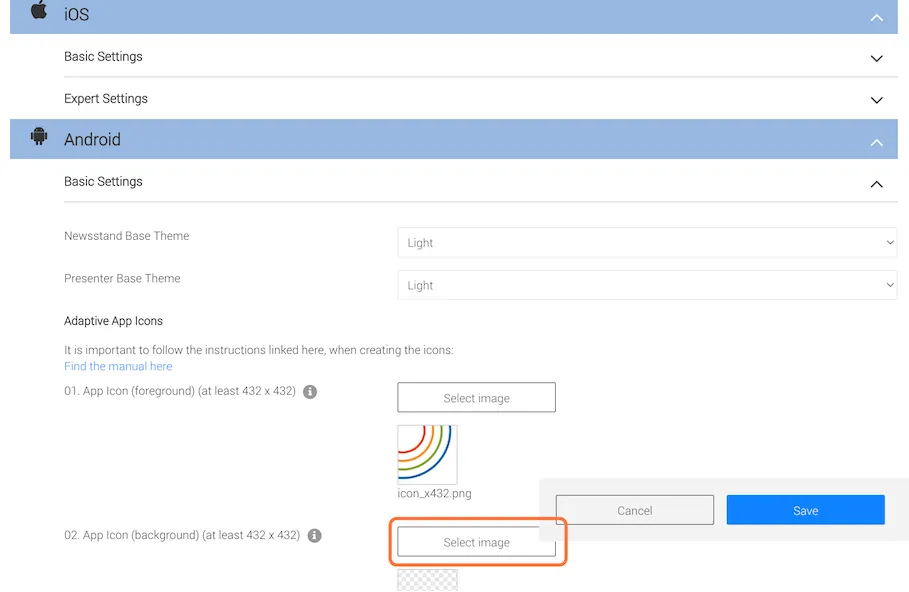Cancel the settings changes
The image size is (909, 592).
pyautogui.click(x=635, y=510)
